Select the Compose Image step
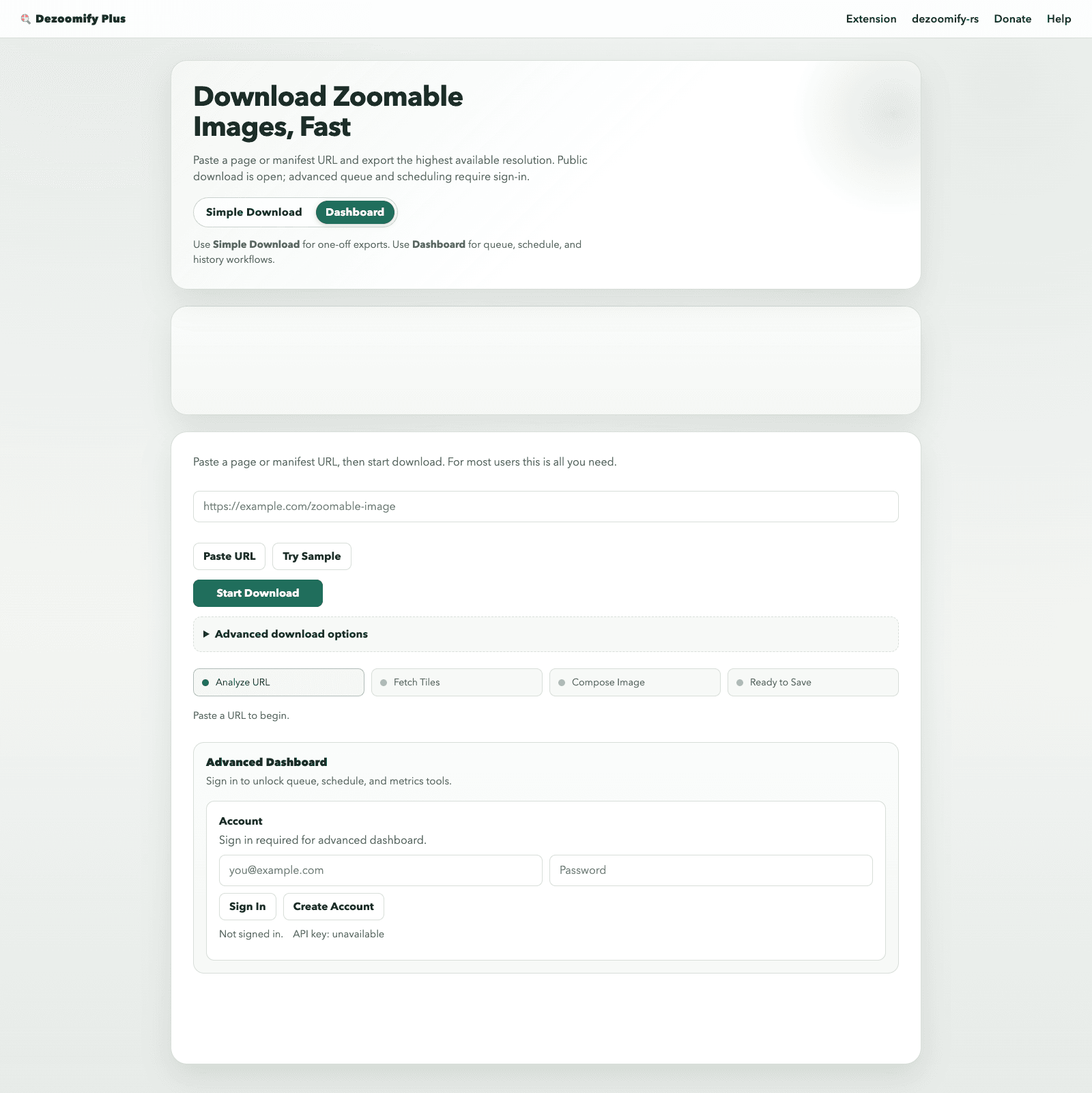Screen dimensions: 1092x1093 [635, 683]
